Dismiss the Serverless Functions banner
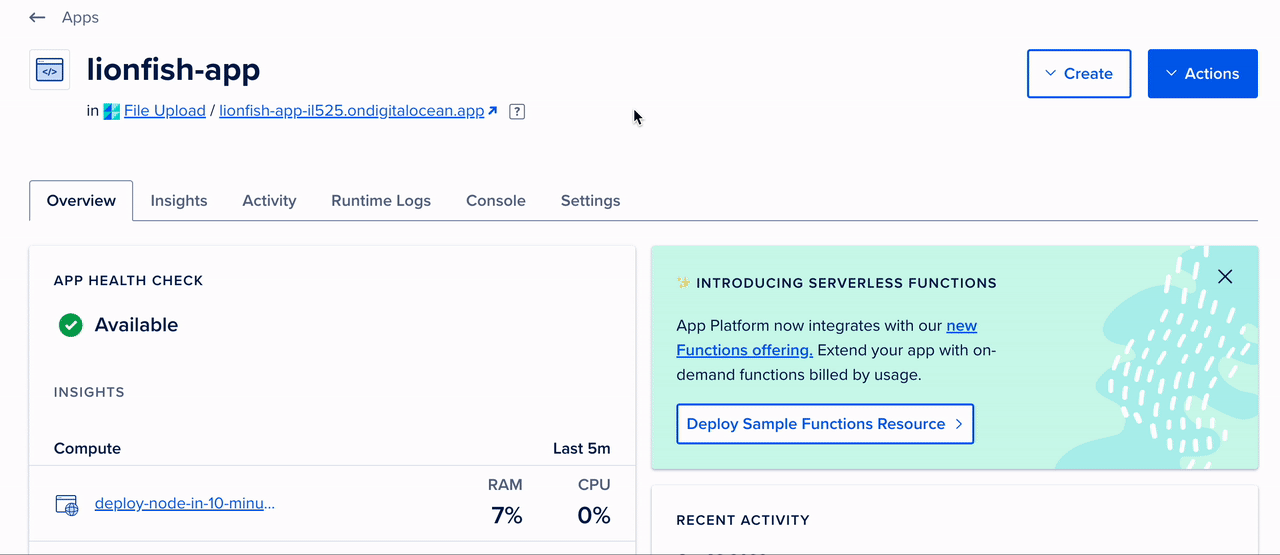Viewport: 1280px width, 555px height. [1225, 277]
